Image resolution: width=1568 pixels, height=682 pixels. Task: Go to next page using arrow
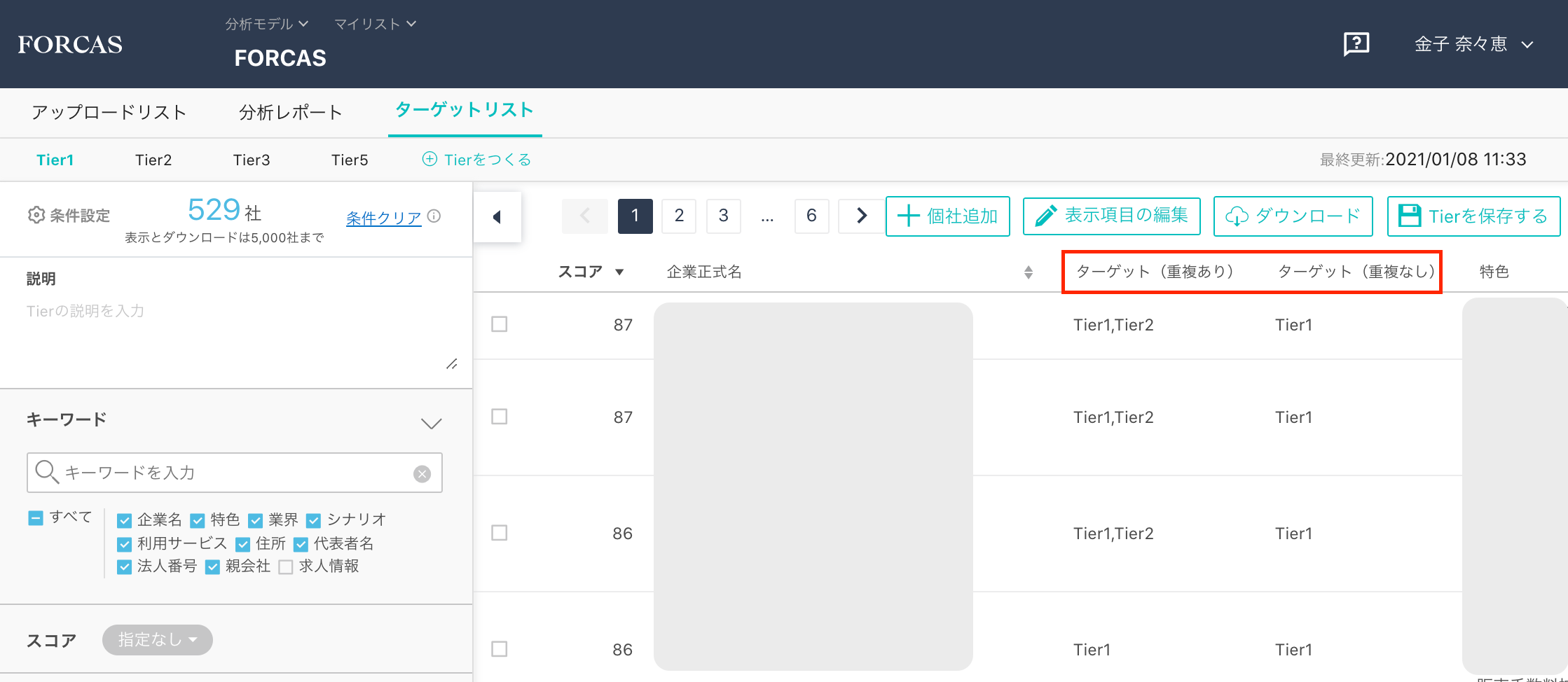tap(862, 216)
